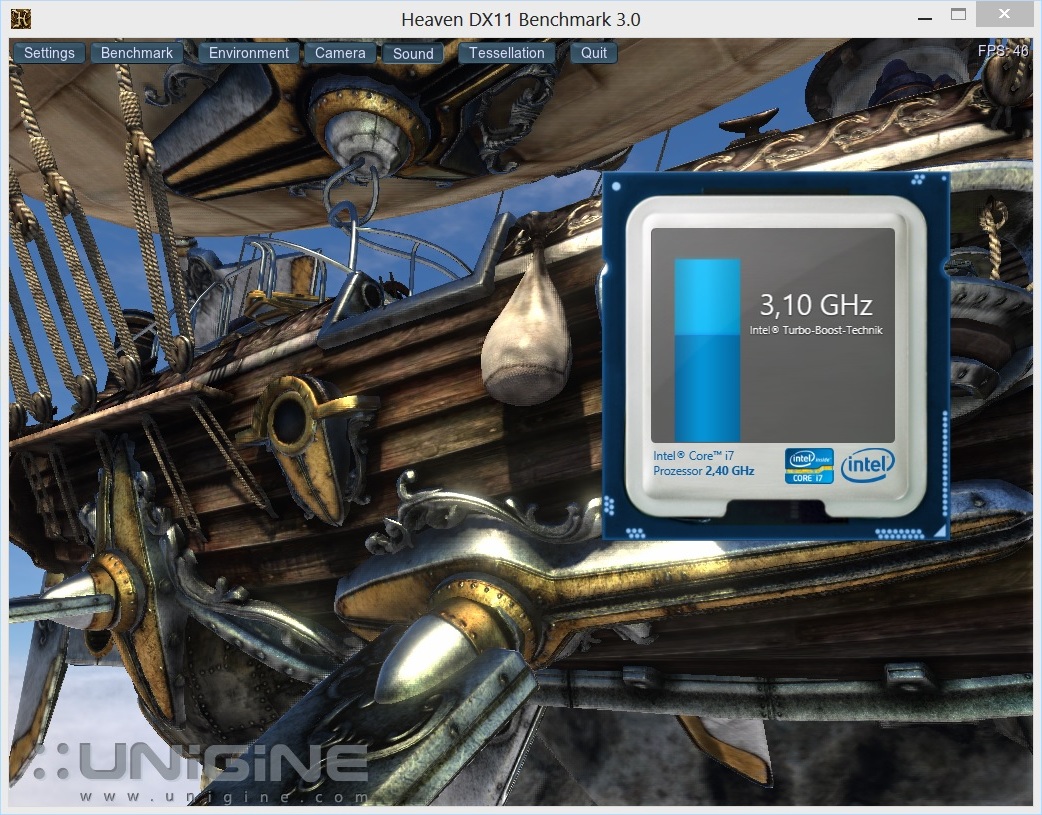The image size is (1042, 815).
Task: Click the Heaven DX11 Benchmark 3.0 title
Action: 520,19
